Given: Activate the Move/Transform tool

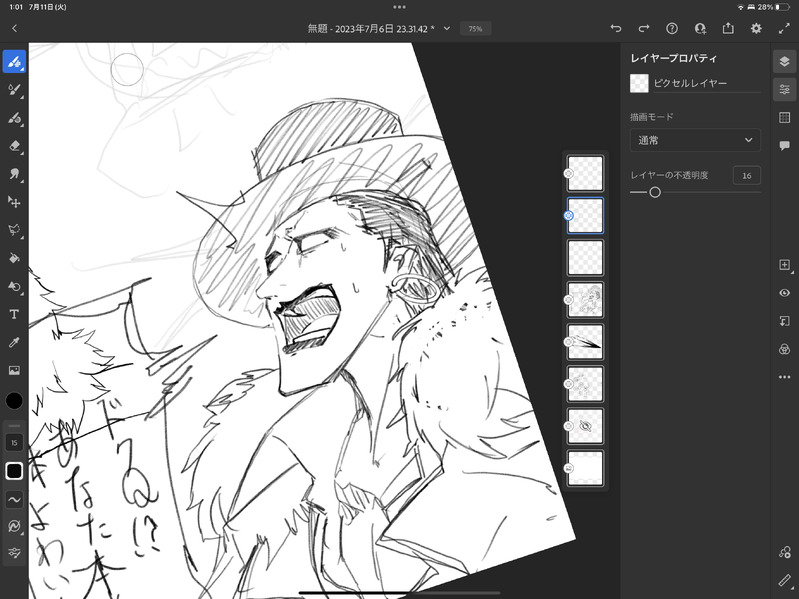Looking at the screenshot, I should click(x=14, y=202).
